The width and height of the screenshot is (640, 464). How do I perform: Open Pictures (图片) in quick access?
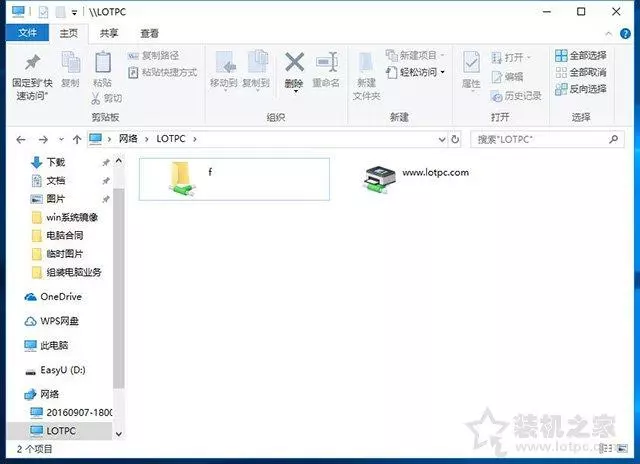pos(56,199)
